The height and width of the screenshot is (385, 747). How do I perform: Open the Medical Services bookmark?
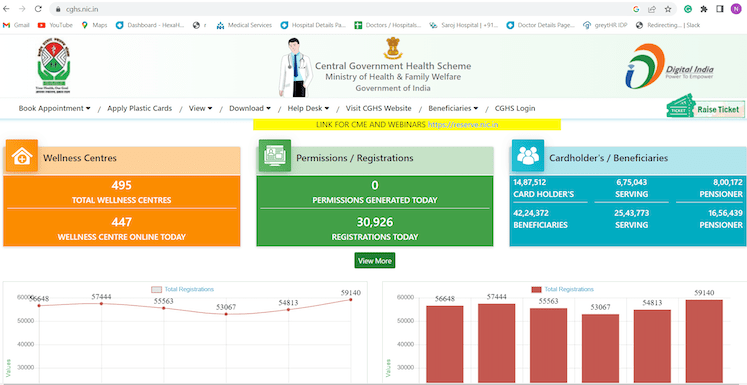244,25
